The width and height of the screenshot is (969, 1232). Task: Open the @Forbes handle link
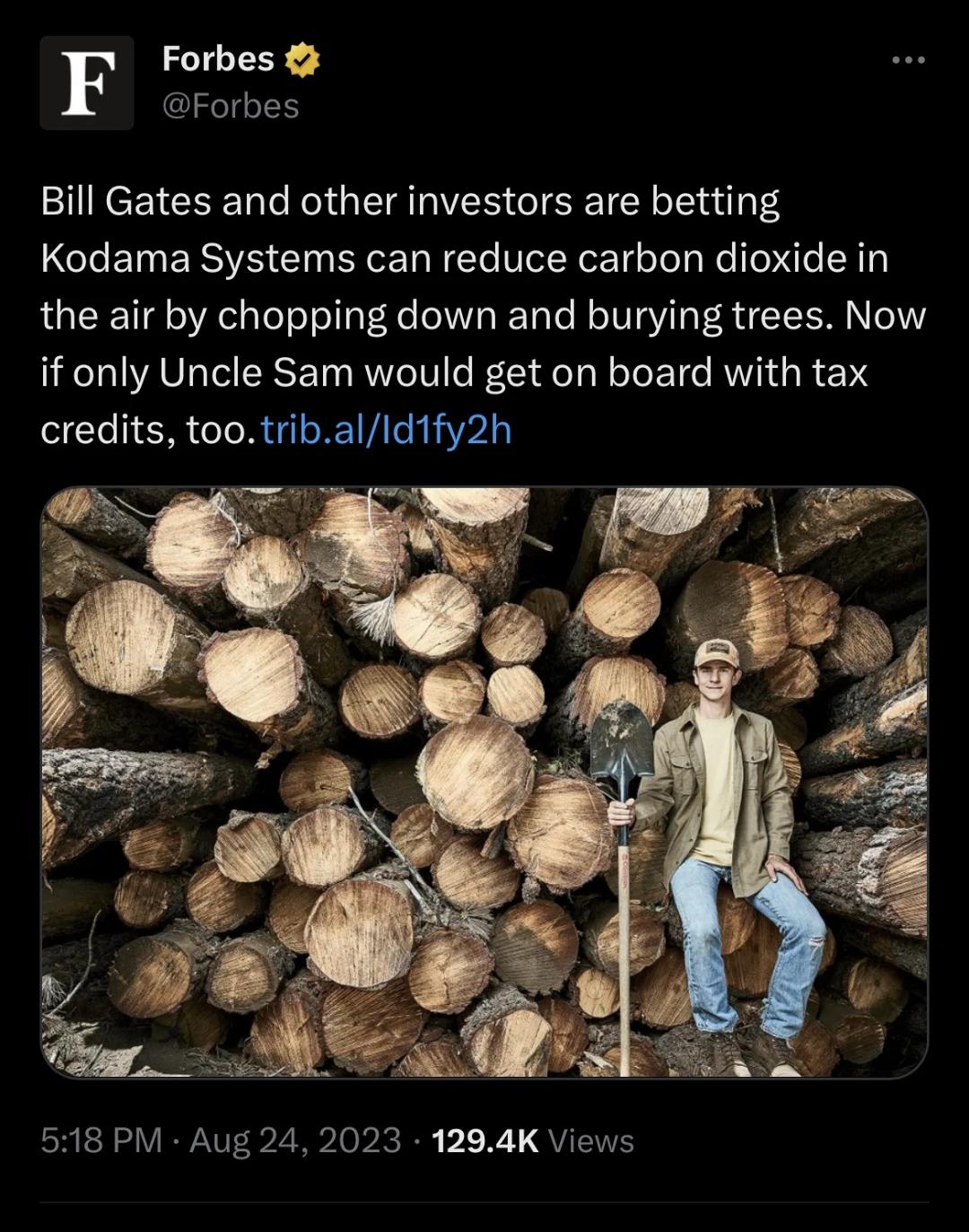pyautogui.click(x=231, y=107)
